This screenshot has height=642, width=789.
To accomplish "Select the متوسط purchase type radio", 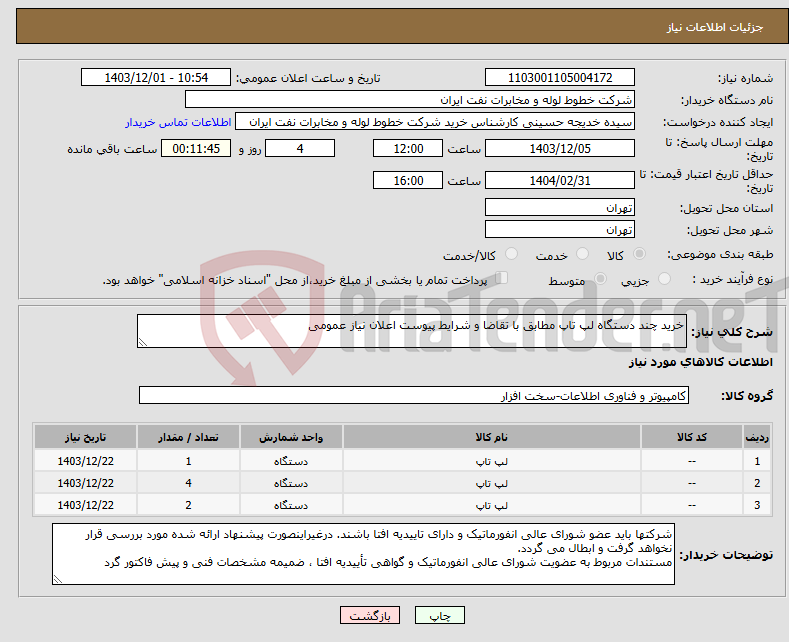I will (x=600, y=279).
